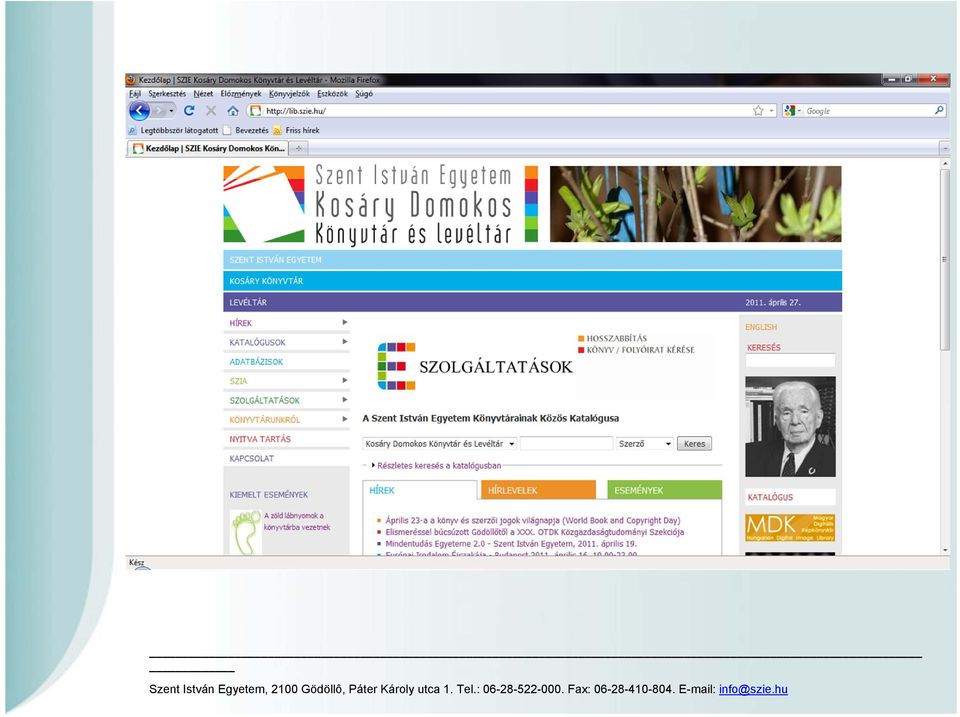Switch to the ESEMÉNYEK tab

665,490
